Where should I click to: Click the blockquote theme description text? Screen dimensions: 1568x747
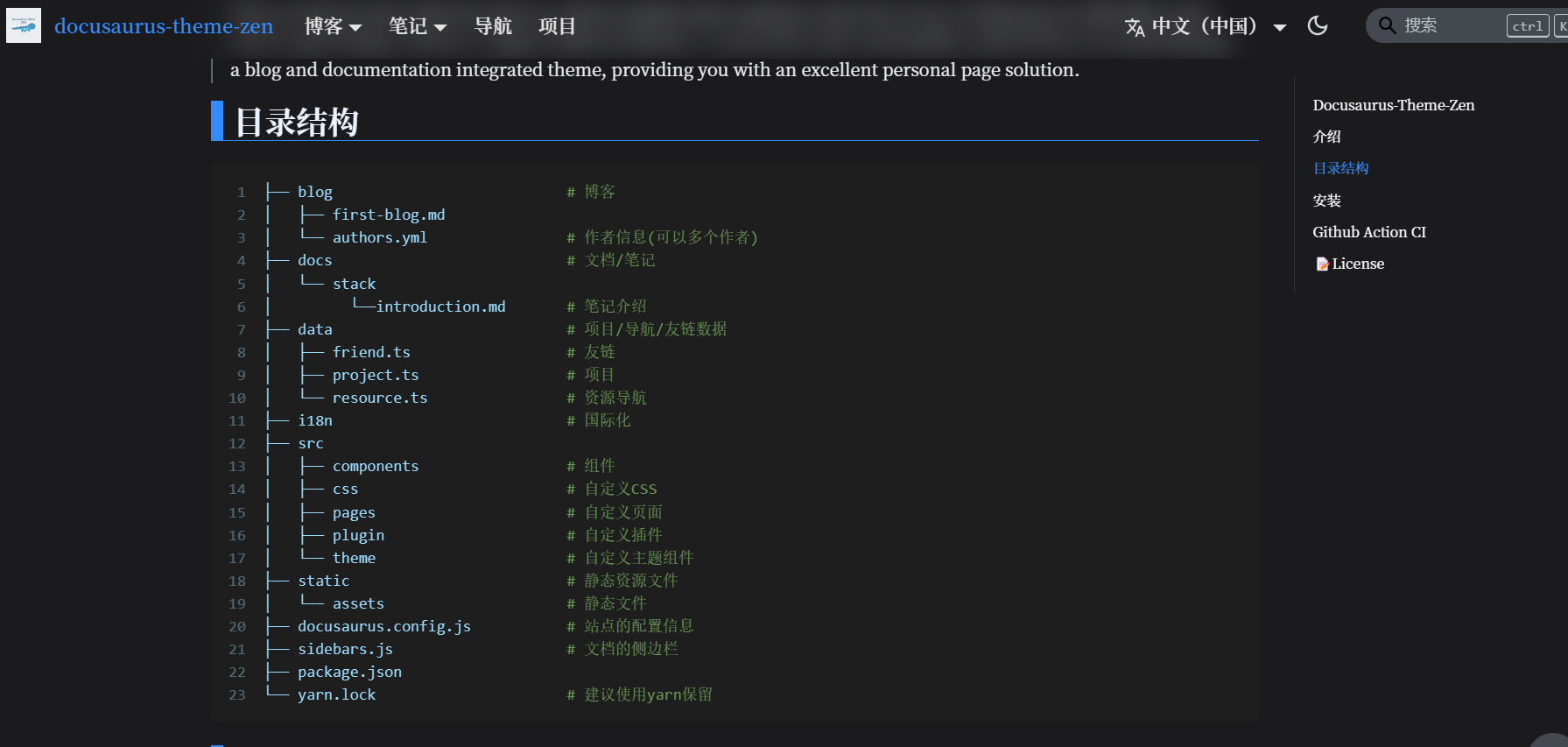[655, 70]
